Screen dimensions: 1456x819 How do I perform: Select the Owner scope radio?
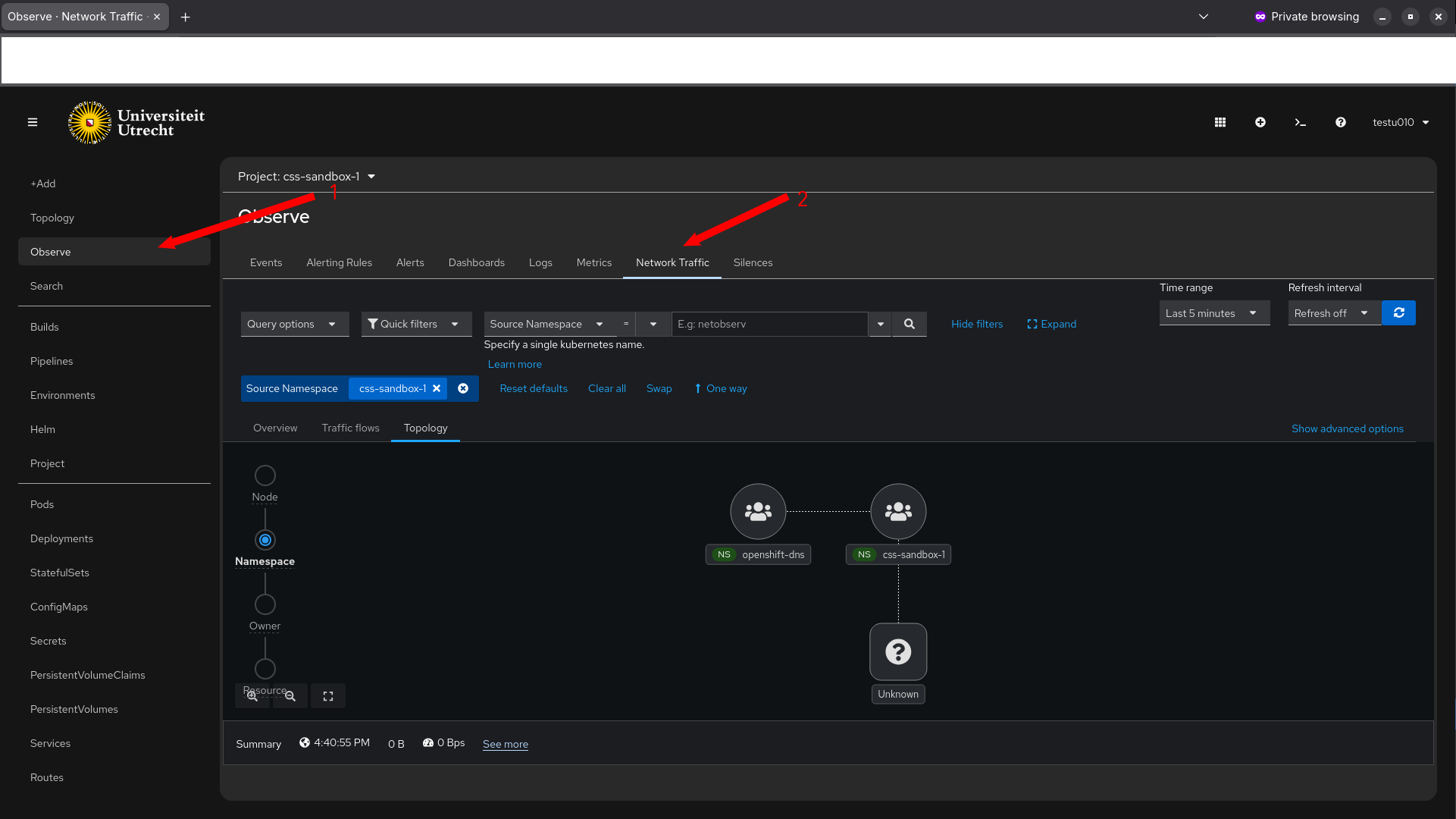(x=265, y=604)
